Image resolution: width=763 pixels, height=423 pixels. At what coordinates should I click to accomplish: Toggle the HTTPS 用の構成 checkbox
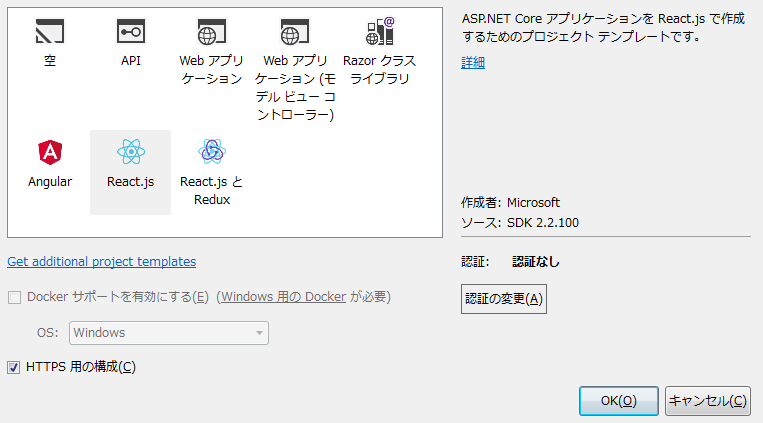14,367
